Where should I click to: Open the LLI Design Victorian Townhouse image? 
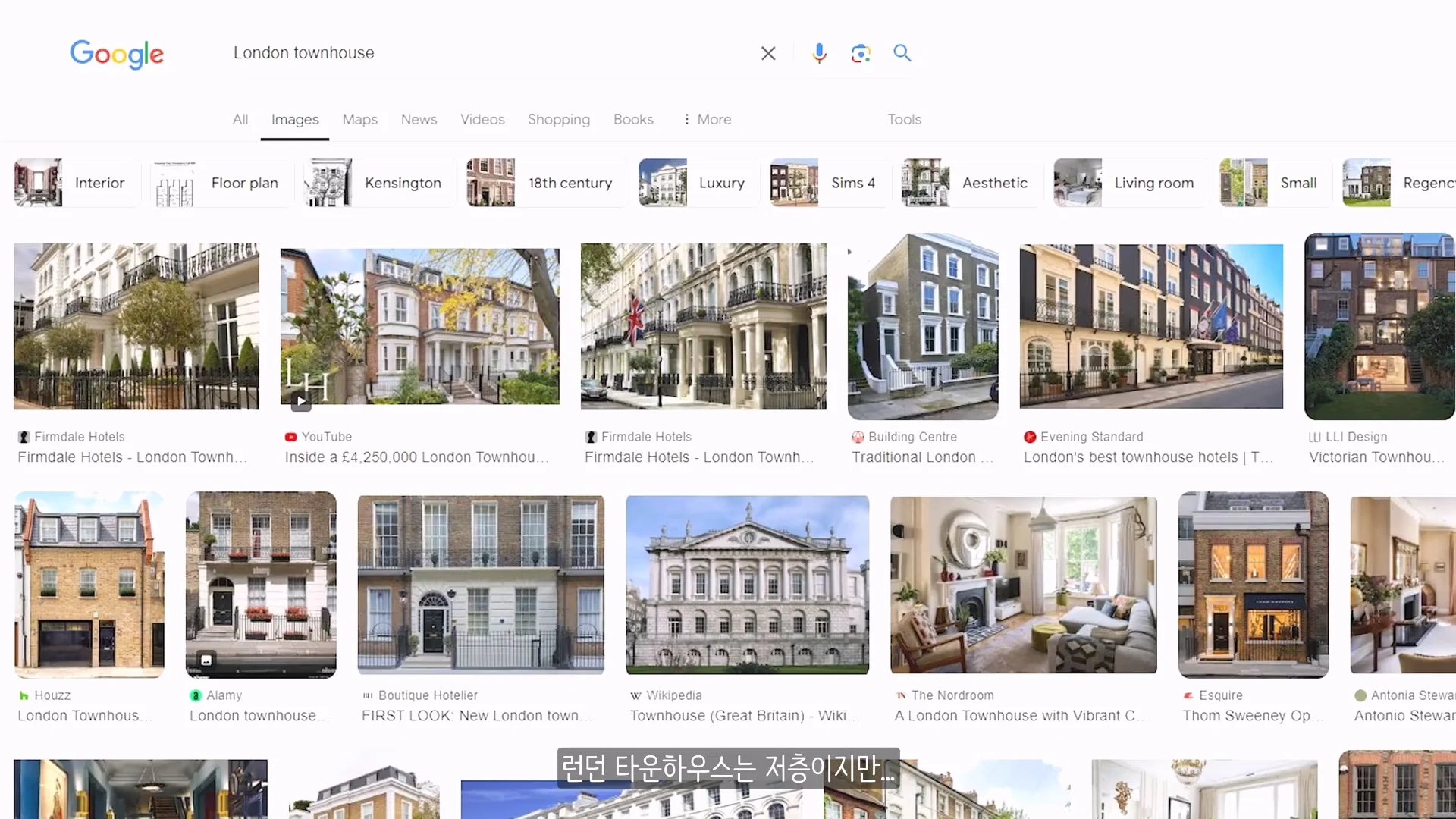pos(1380,326)
